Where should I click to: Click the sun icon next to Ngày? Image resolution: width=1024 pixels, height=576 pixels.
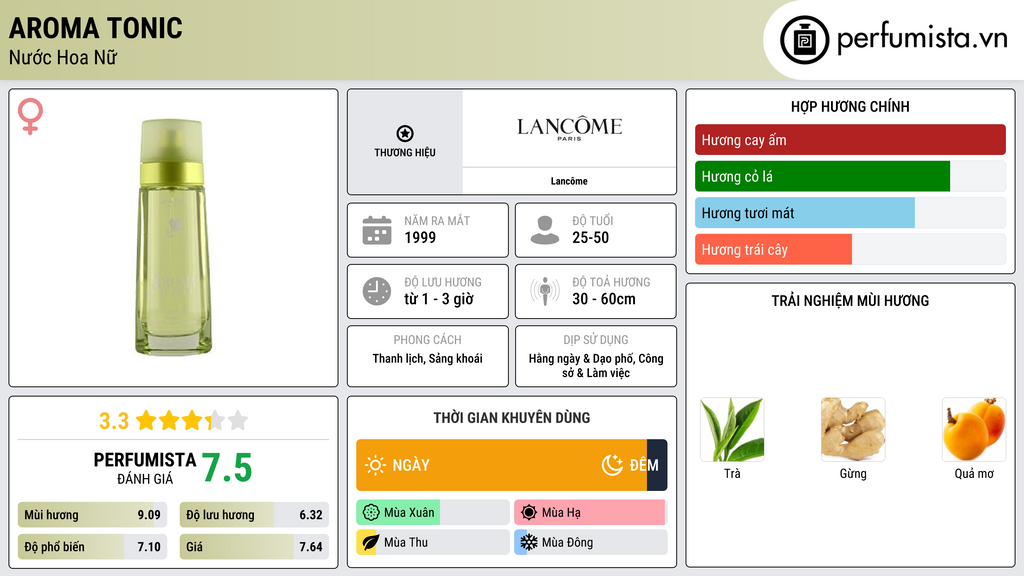coord(375,465)
